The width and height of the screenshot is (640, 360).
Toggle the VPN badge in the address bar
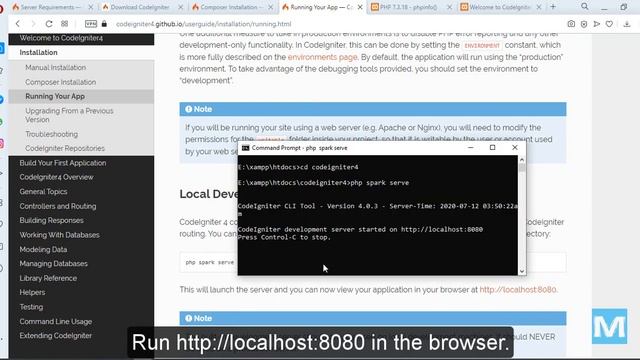coord(91,24)
